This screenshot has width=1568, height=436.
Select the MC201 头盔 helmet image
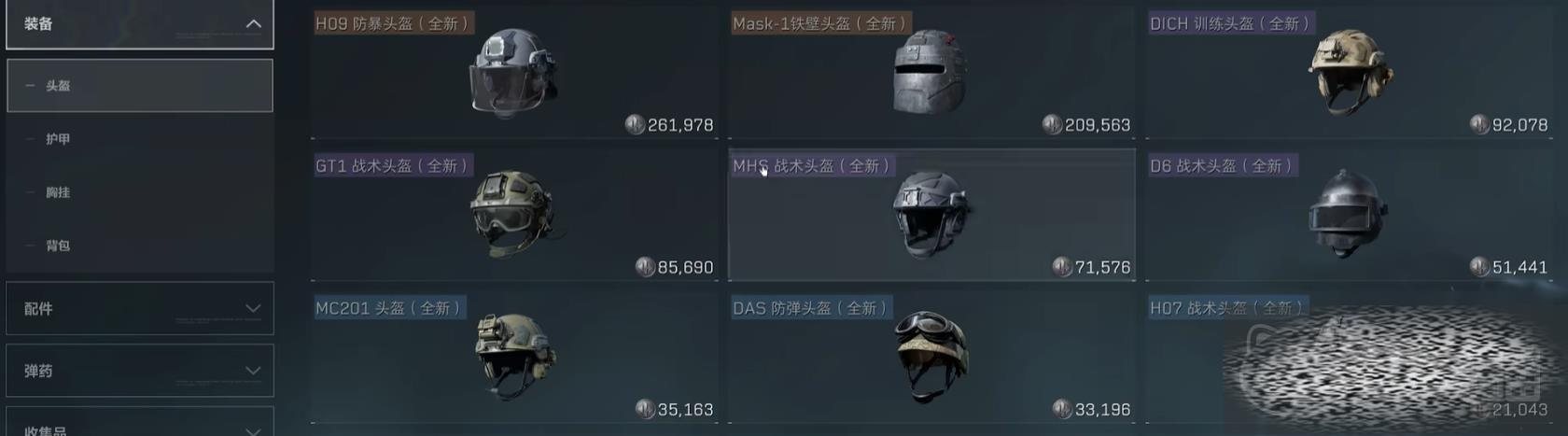coord(514,356)
